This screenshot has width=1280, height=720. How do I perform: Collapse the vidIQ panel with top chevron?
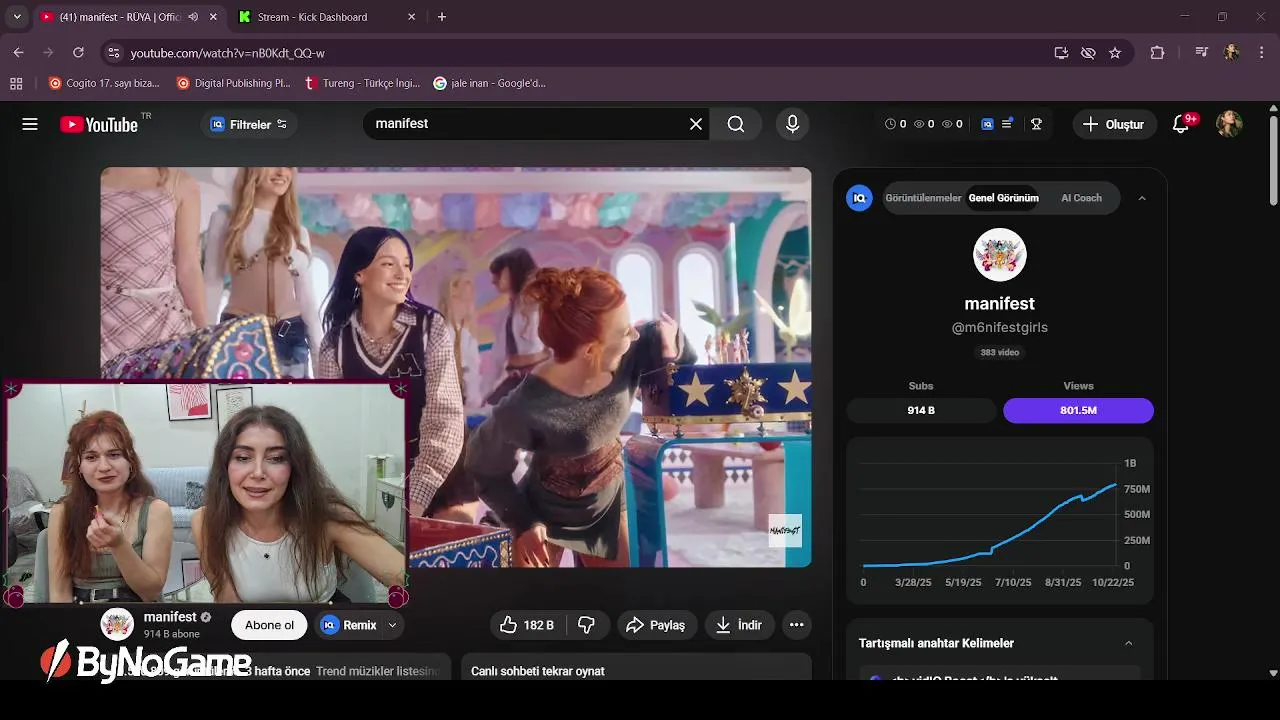coord(1142,198)
